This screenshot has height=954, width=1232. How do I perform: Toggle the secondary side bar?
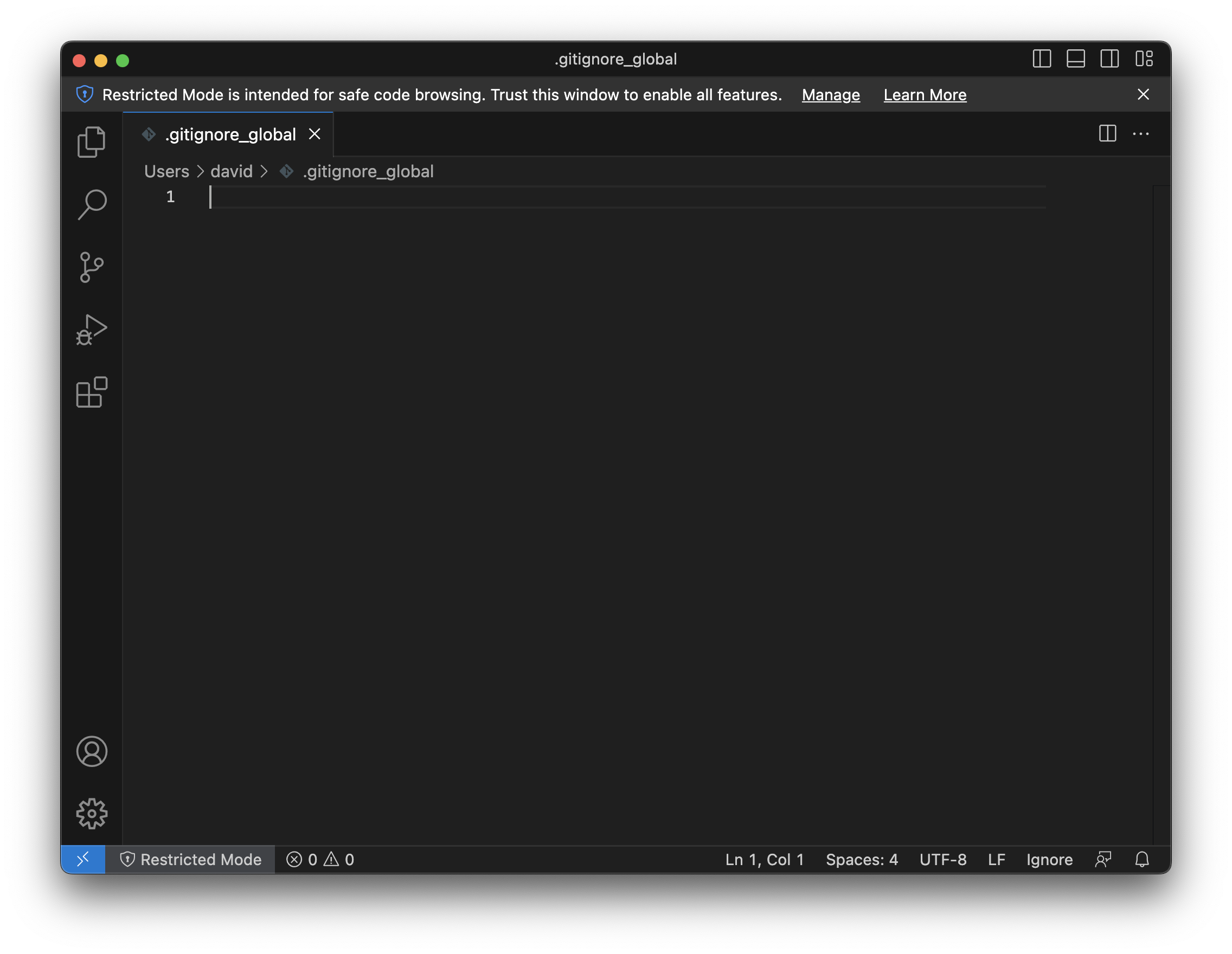[1109, 59]
